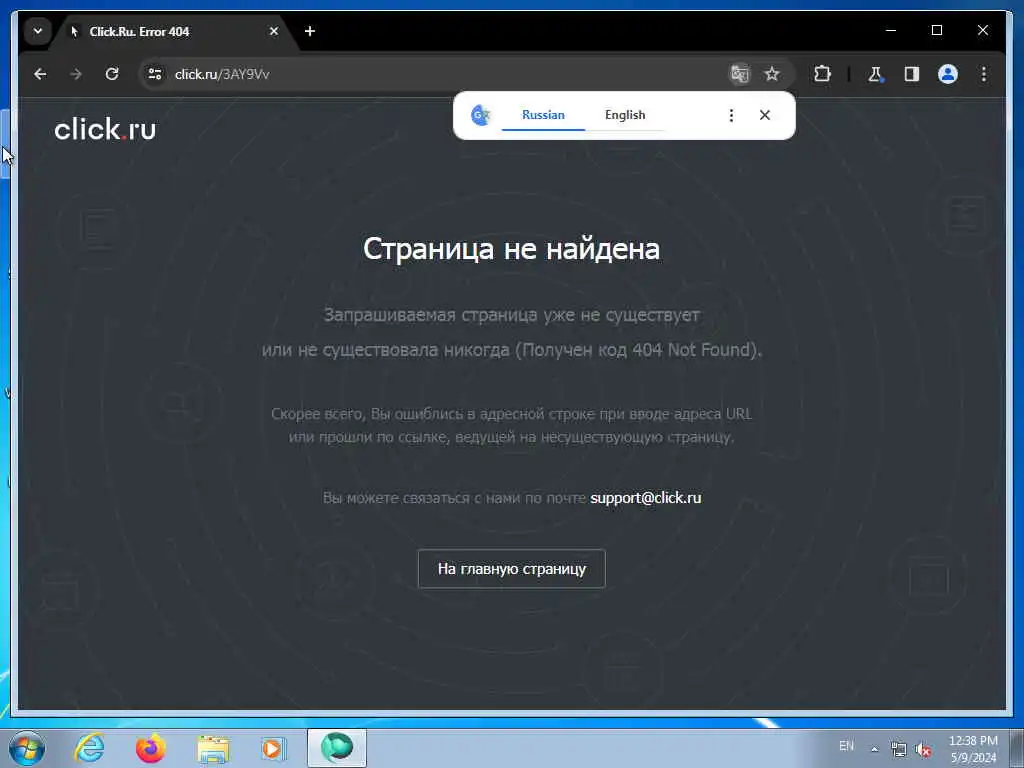Launch Internet Explorer from the taskbar
Image resolution: width=1024 pixels, height=768 pixels.
coord(89,748)
